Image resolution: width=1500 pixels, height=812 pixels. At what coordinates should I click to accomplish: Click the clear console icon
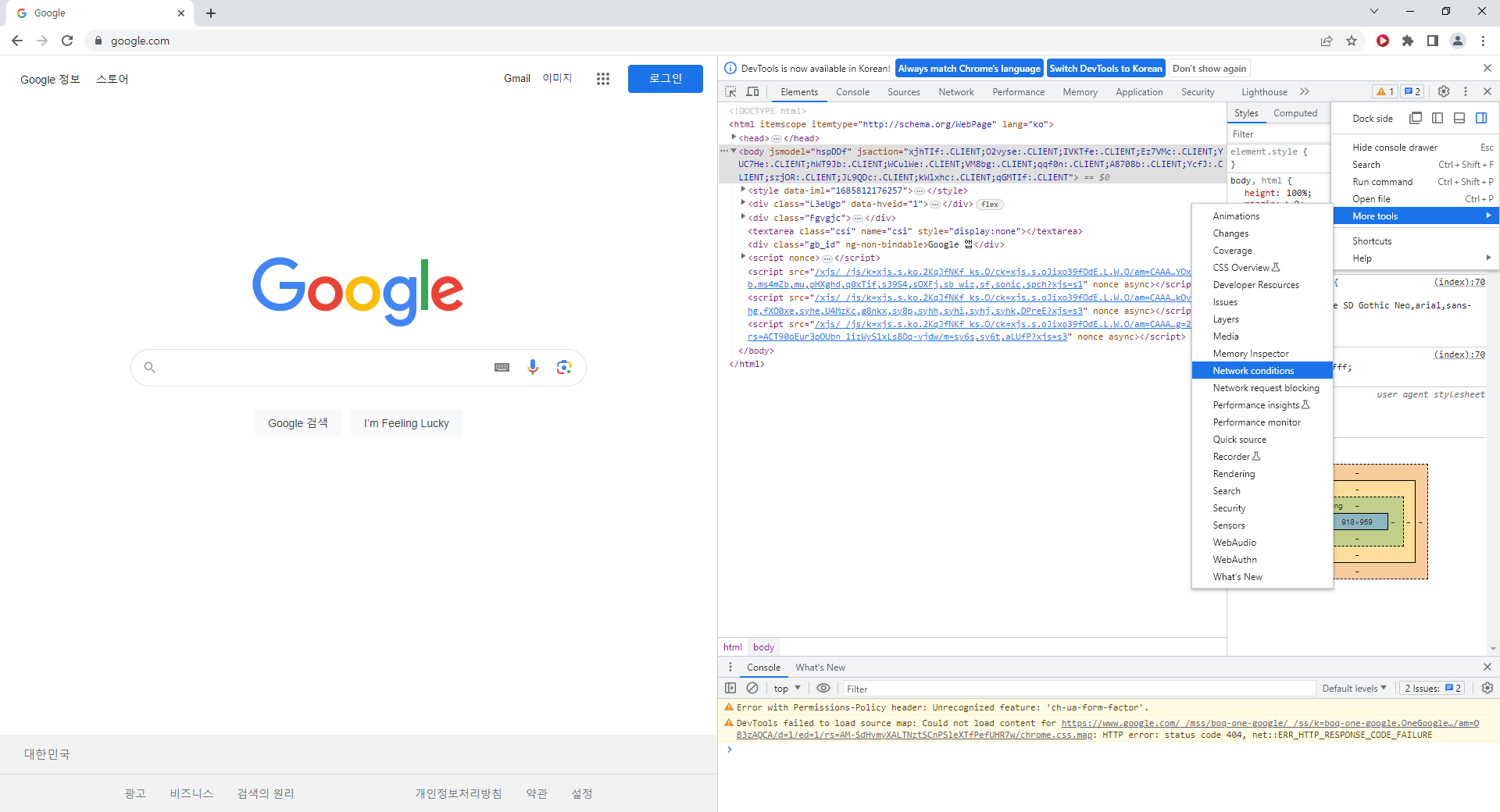pyautogui.click(x=752, y=688)
